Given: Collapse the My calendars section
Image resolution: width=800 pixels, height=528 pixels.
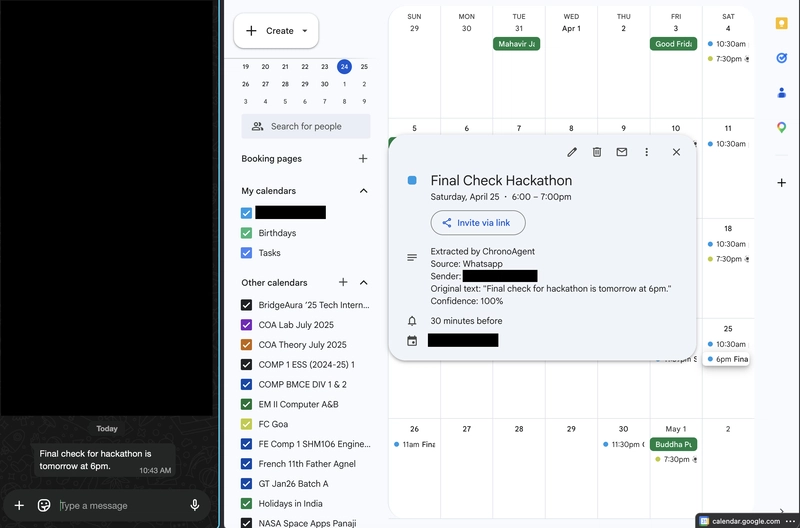Looking at the screenshot, I should click(x=363, y=191).
